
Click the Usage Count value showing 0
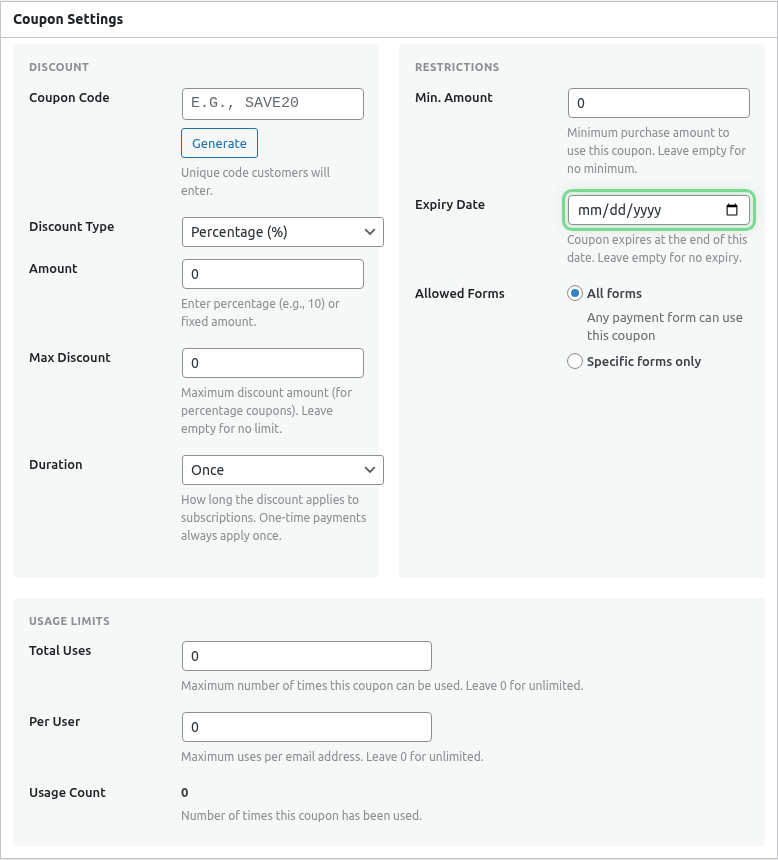pos(184,792)
